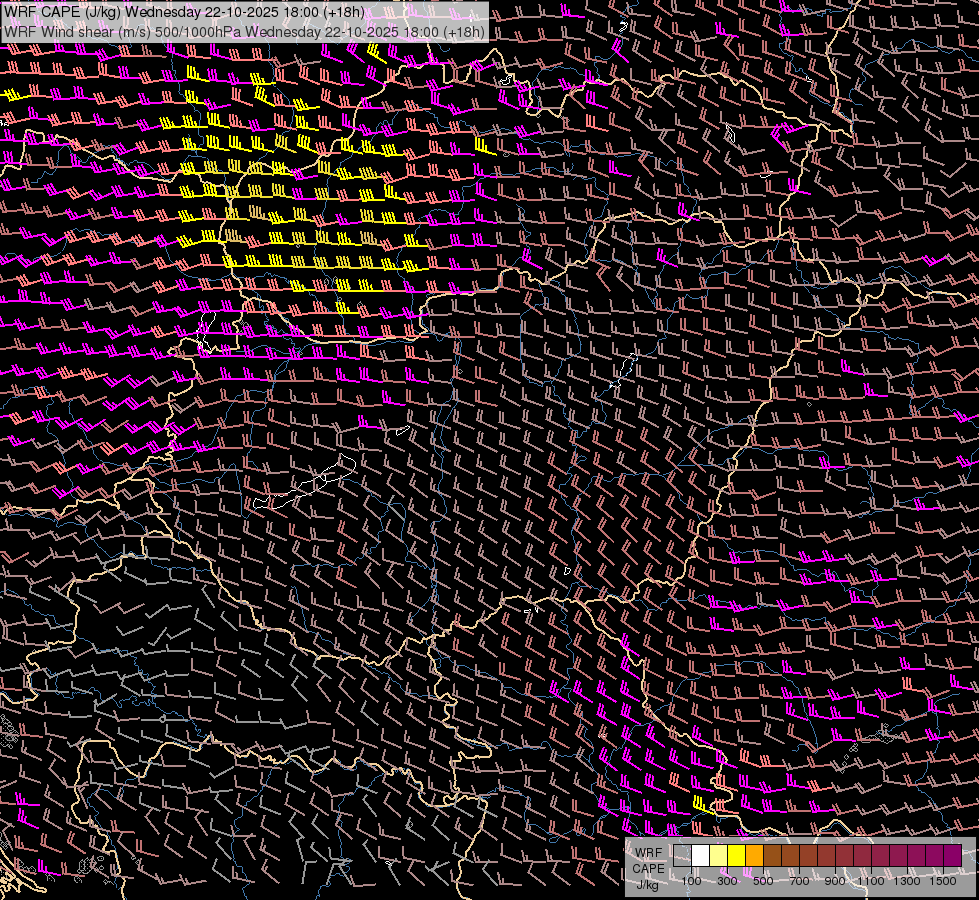This screenshot has height=900, width=979.
Task: Click the WRF CAPE J/kg legend caption
Action: click(648, 868)
